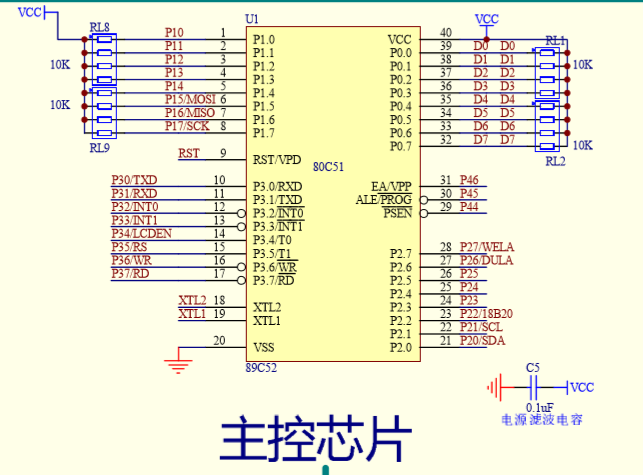Click the inversion bubble on the ALE/PROG pin
This screenshot has height=475, width=643.
point(424,200)
